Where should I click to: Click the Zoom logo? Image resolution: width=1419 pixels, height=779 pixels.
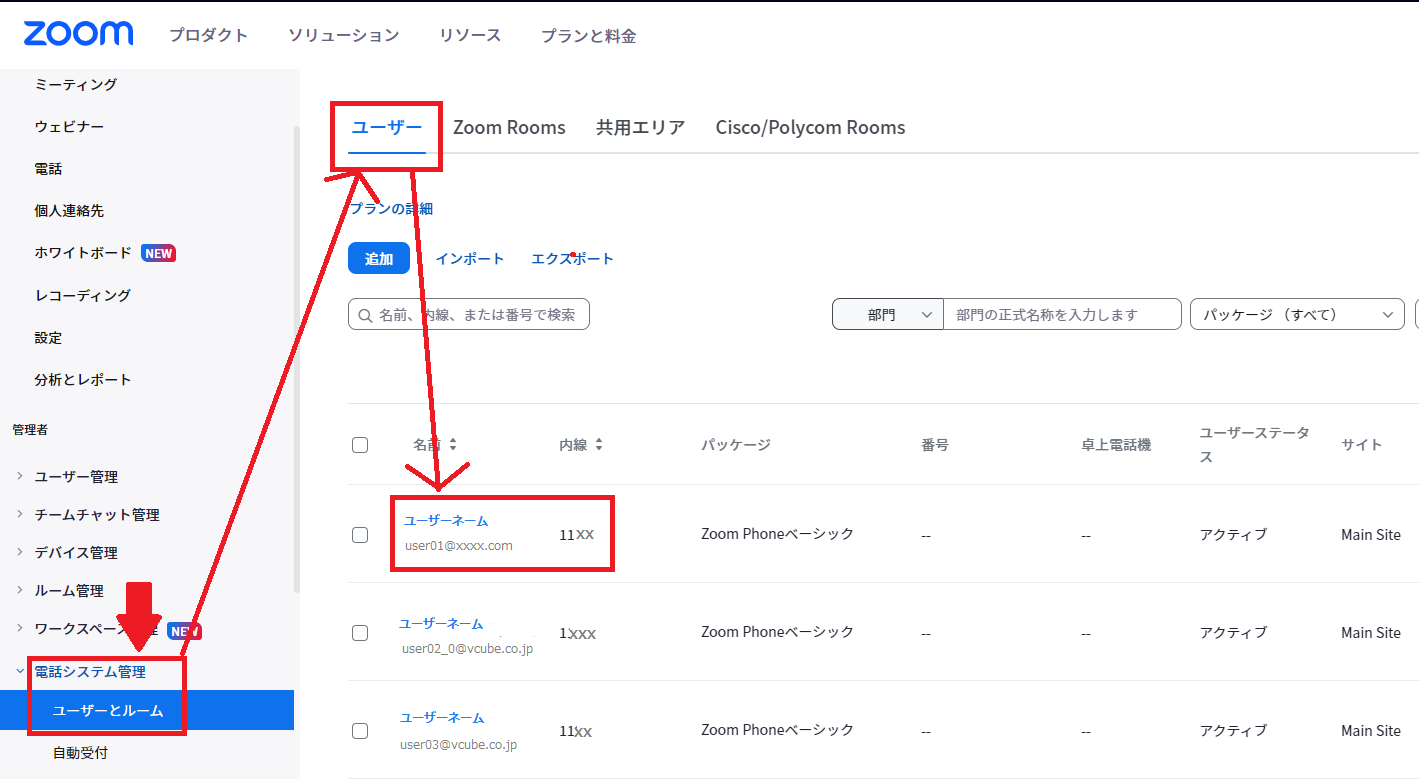[78, 34]
